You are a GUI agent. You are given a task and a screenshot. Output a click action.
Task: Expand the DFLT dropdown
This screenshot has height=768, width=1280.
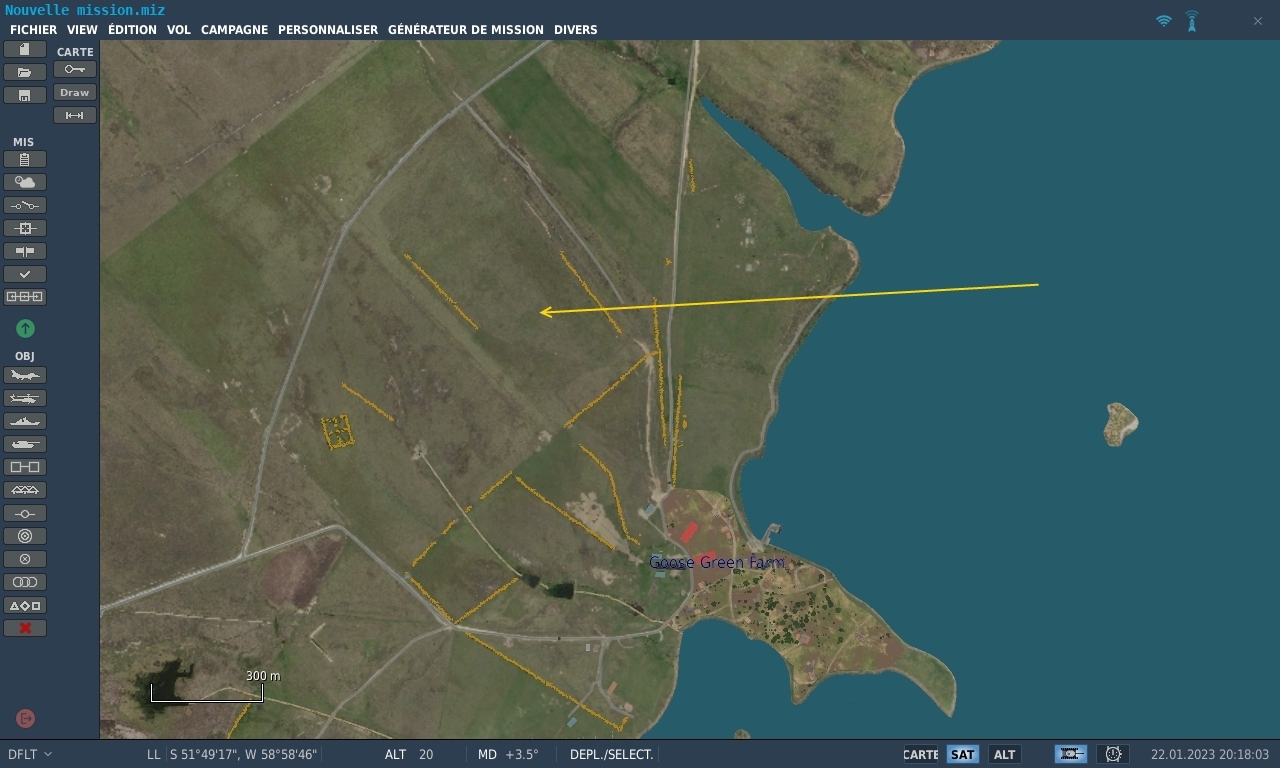coord(30,754)
